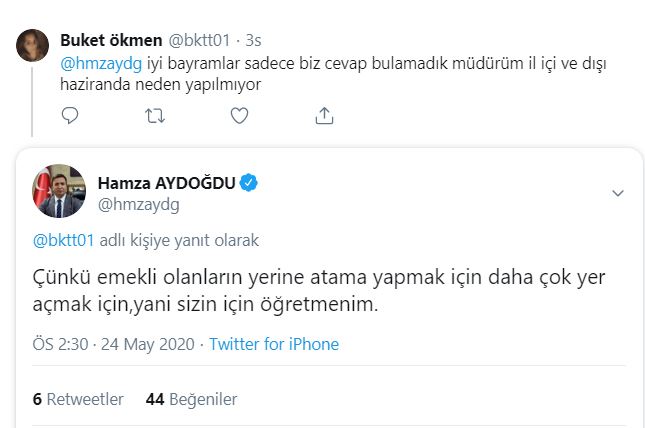Click the reply icon under Buket's tweet
The height and width of the screenshot is (428, 645).
(x=70, y=117)
